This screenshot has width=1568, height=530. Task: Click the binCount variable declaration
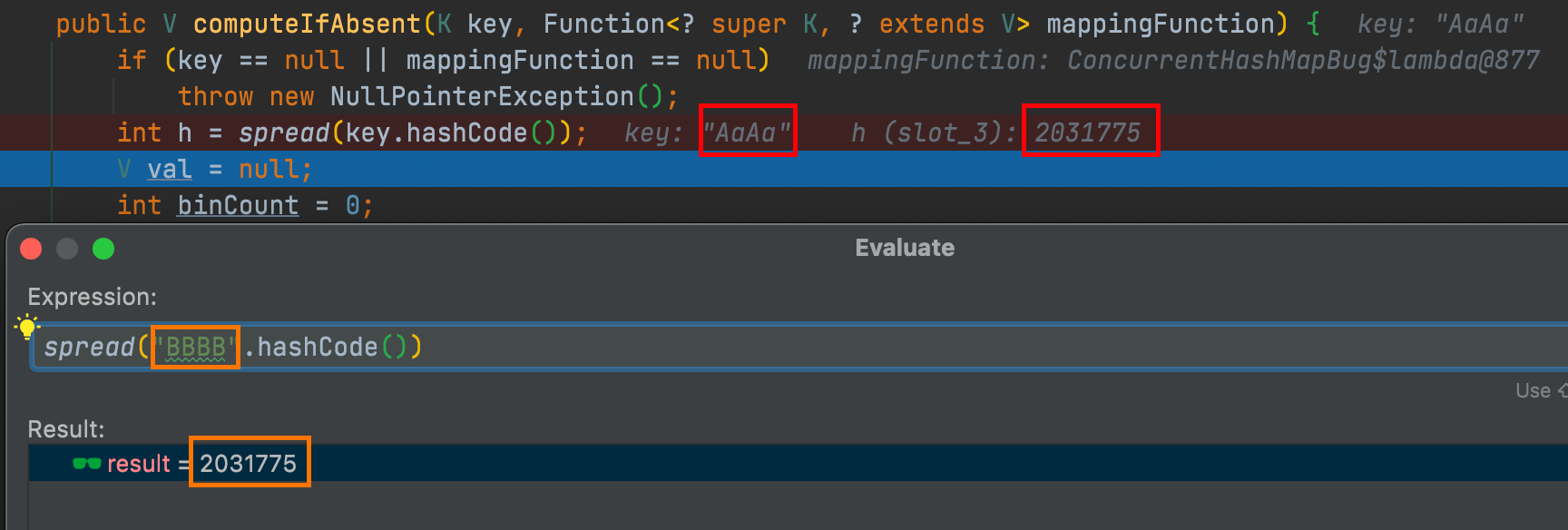tap(238, 206)
